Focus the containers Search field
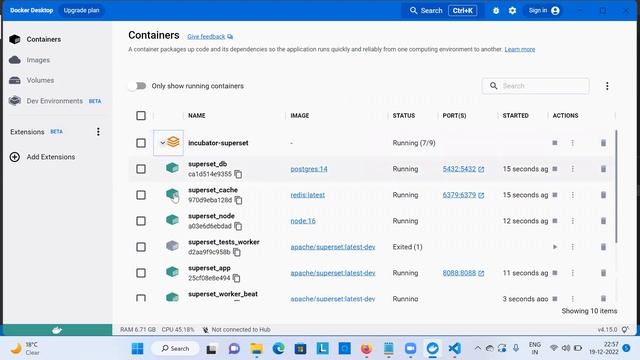640x360 pixels. coord(536,86)
